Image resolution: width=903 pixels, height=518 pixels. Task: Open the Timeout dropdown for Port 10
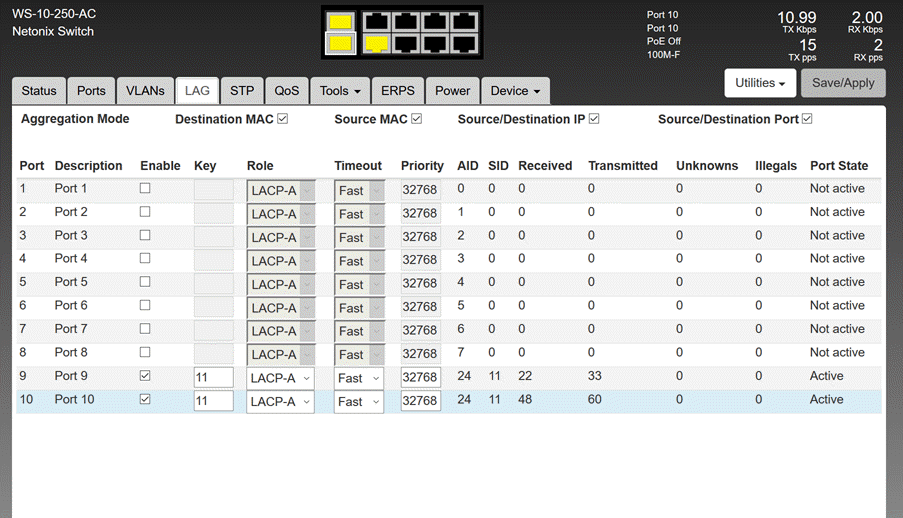359,401
